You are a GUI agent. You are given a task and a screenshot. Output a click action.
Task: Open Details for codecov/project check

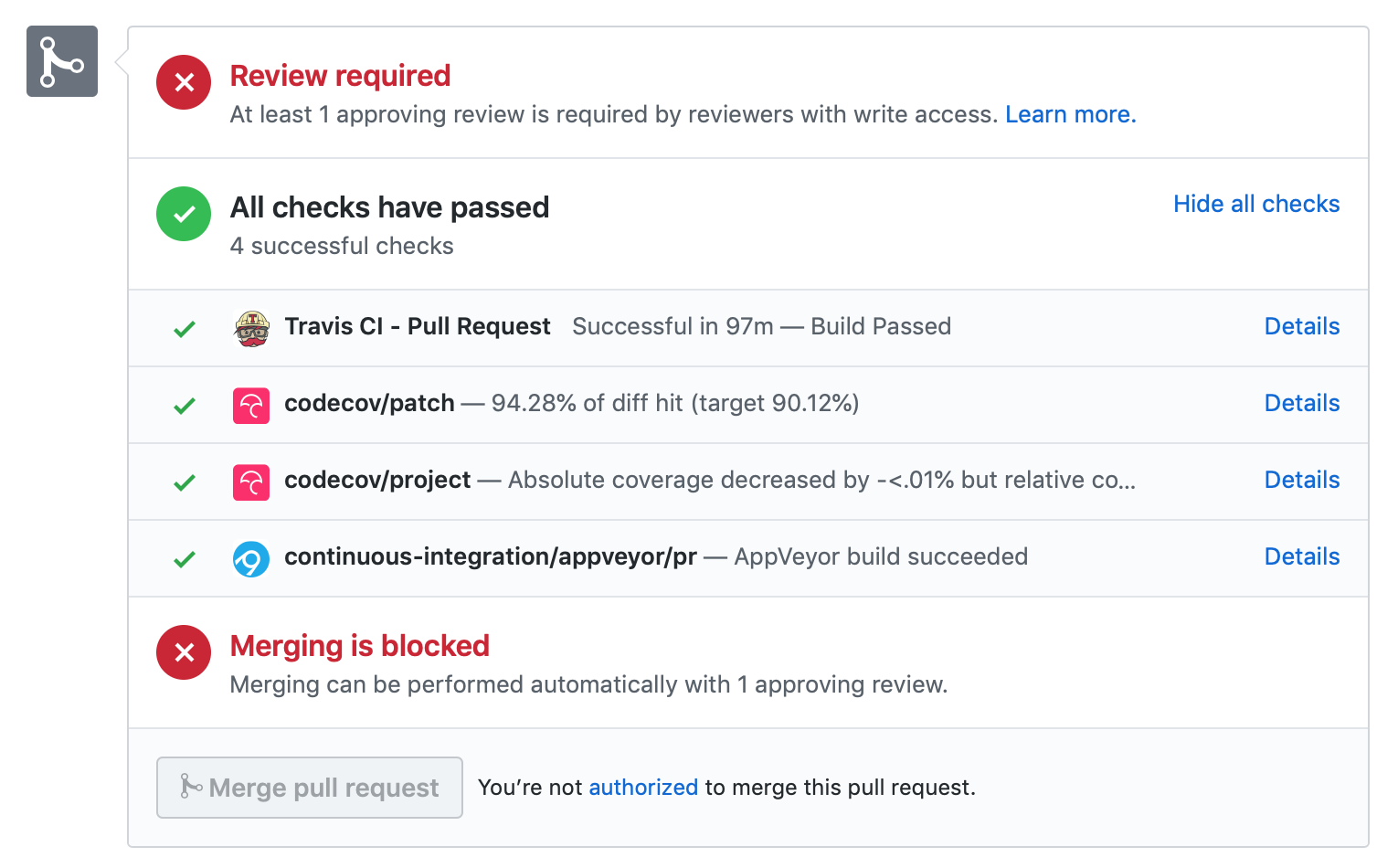[x=1301, y=480]
